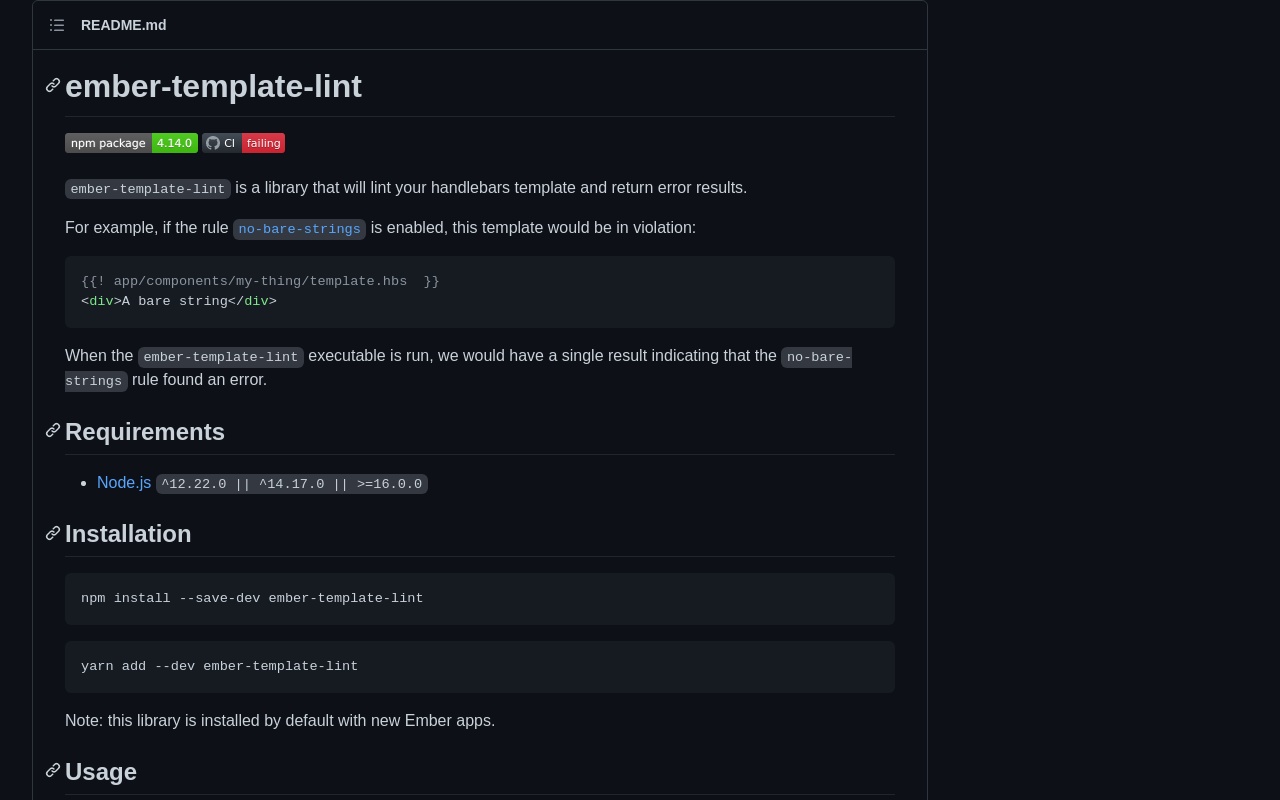Open the Node.js link under Requirements

click(124, 483)
